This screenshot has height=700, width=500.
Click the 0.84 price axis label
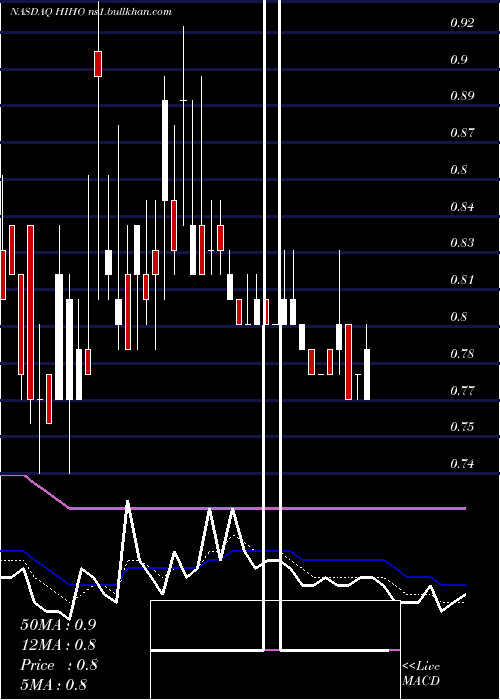click(462, 207)
